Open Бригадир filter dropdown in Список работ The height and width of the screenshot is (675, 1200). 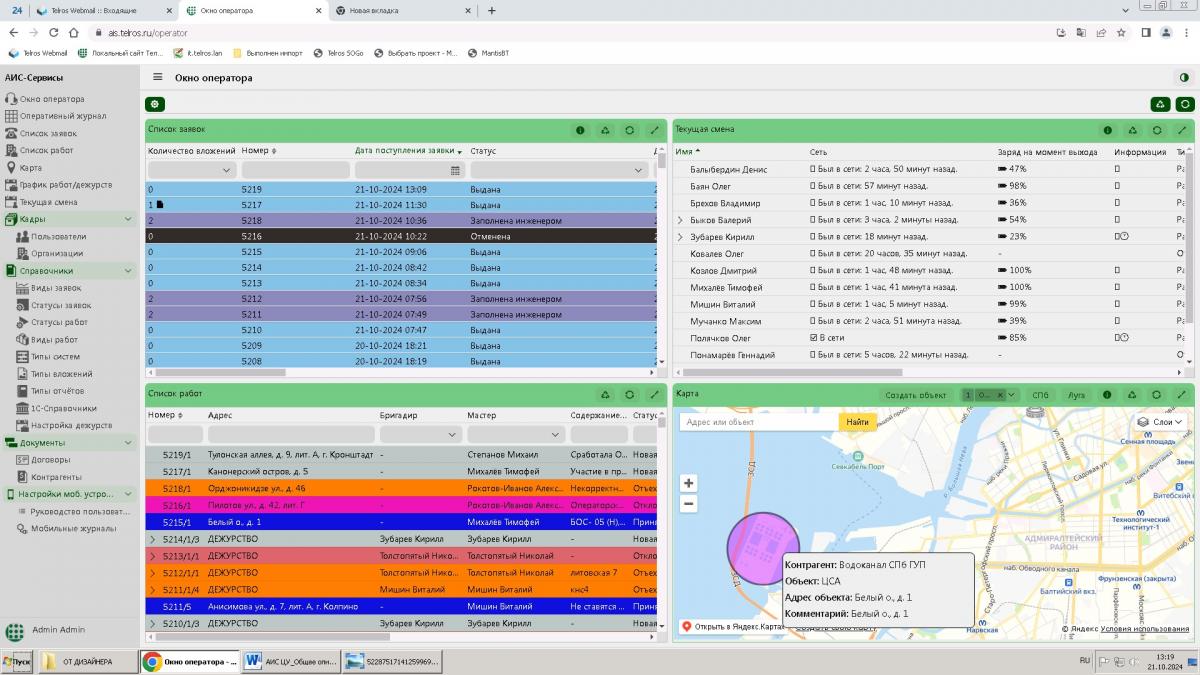[x=452, y=434]
